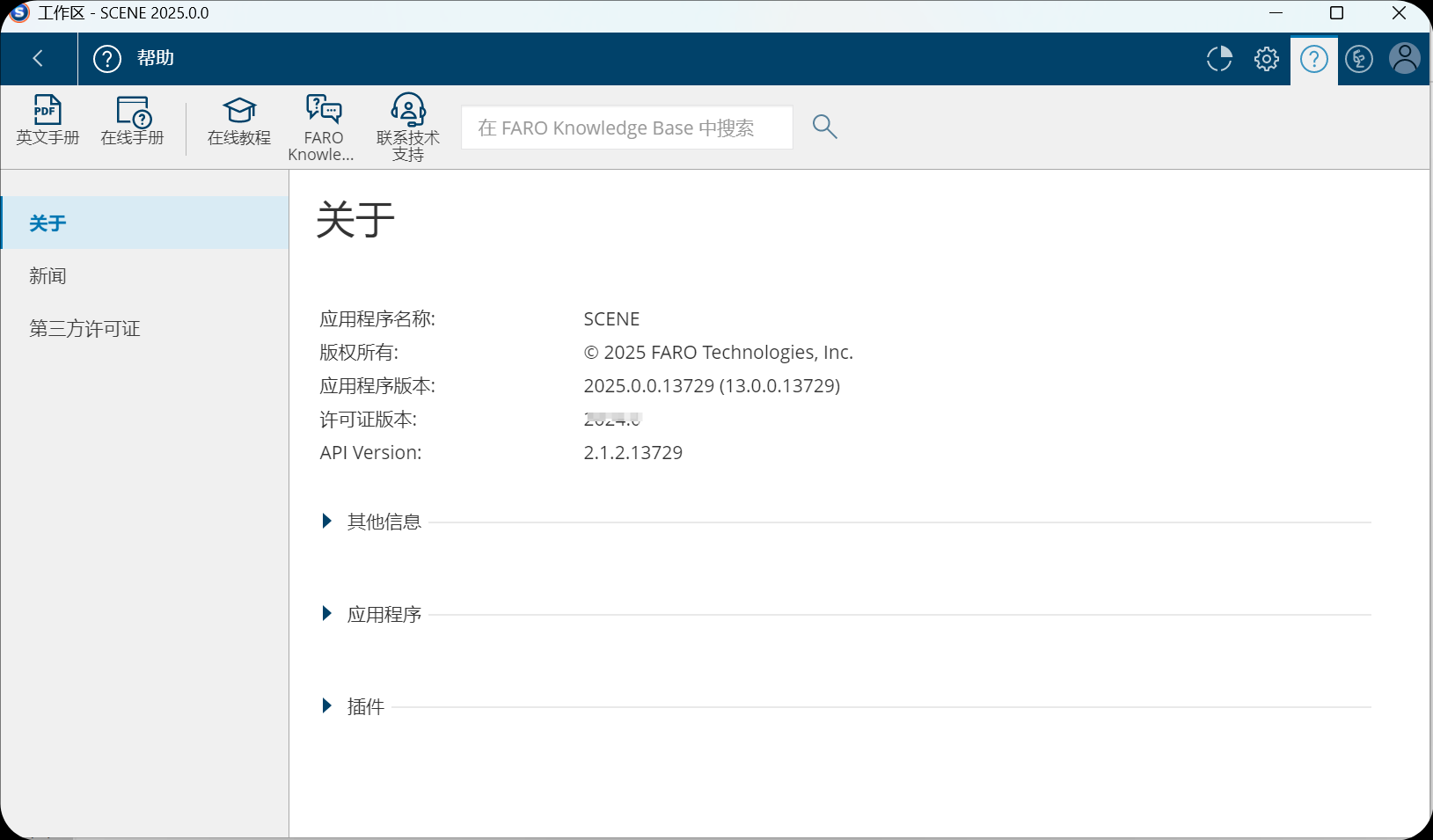Open settings gear in the header
The width and height of the screenshot is (1433, 840).
(1267, 59)
